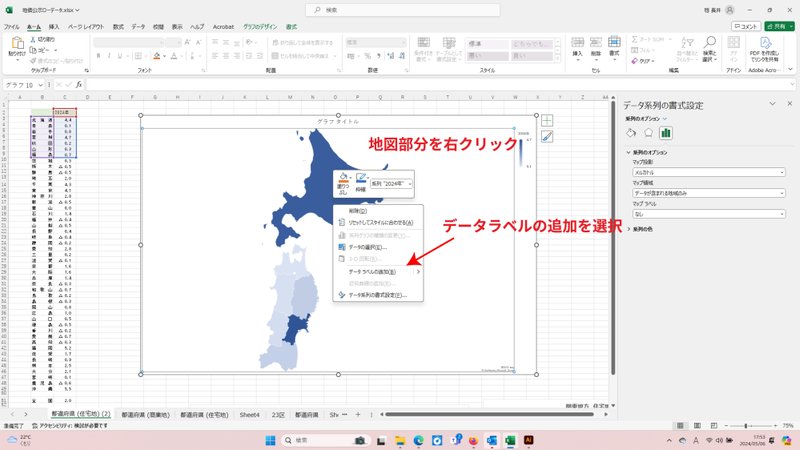The height and width of the screenshot is (450, 800).
Task: Add a new sheet with plus button
Action: [x=358, y=415]
